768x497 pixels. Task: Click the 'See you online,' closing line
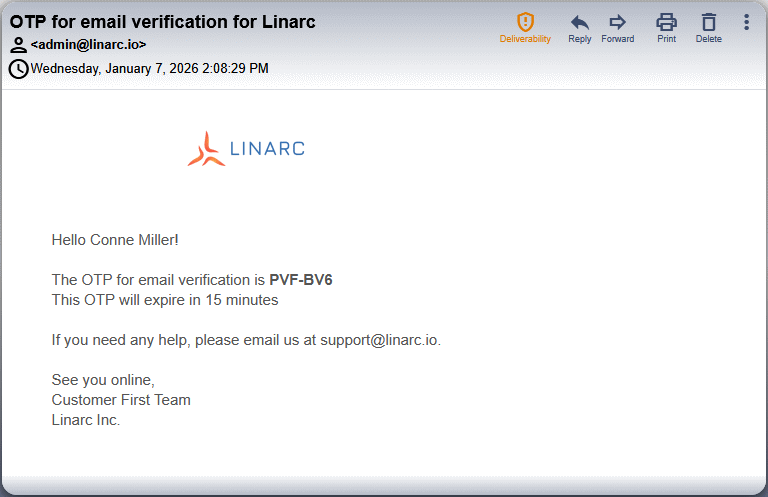[x=103, y=380]
